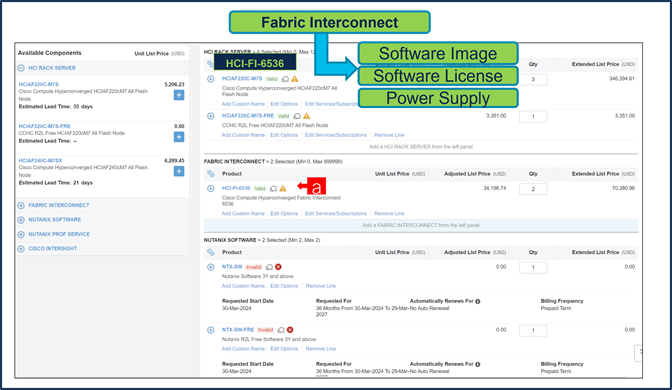Image resolution: width=672 pixels, height=390 pixels.
Task: Click the warning icon beside HCIAF220C-M7S
Action: [295, 79]
